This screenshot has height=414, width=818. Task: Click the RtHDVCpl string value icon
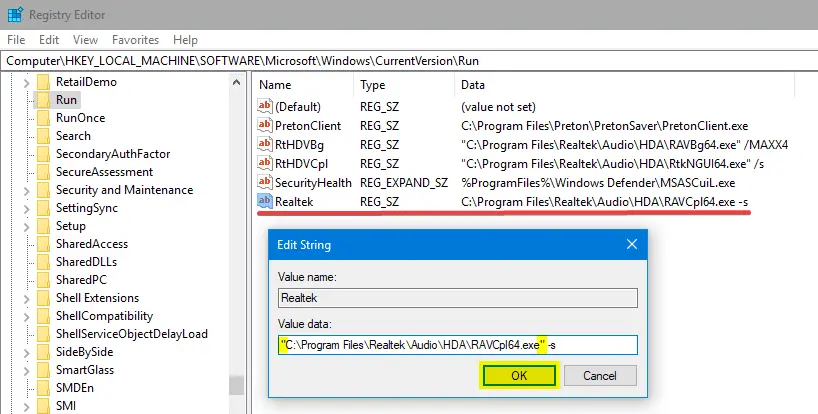[264, 163]
